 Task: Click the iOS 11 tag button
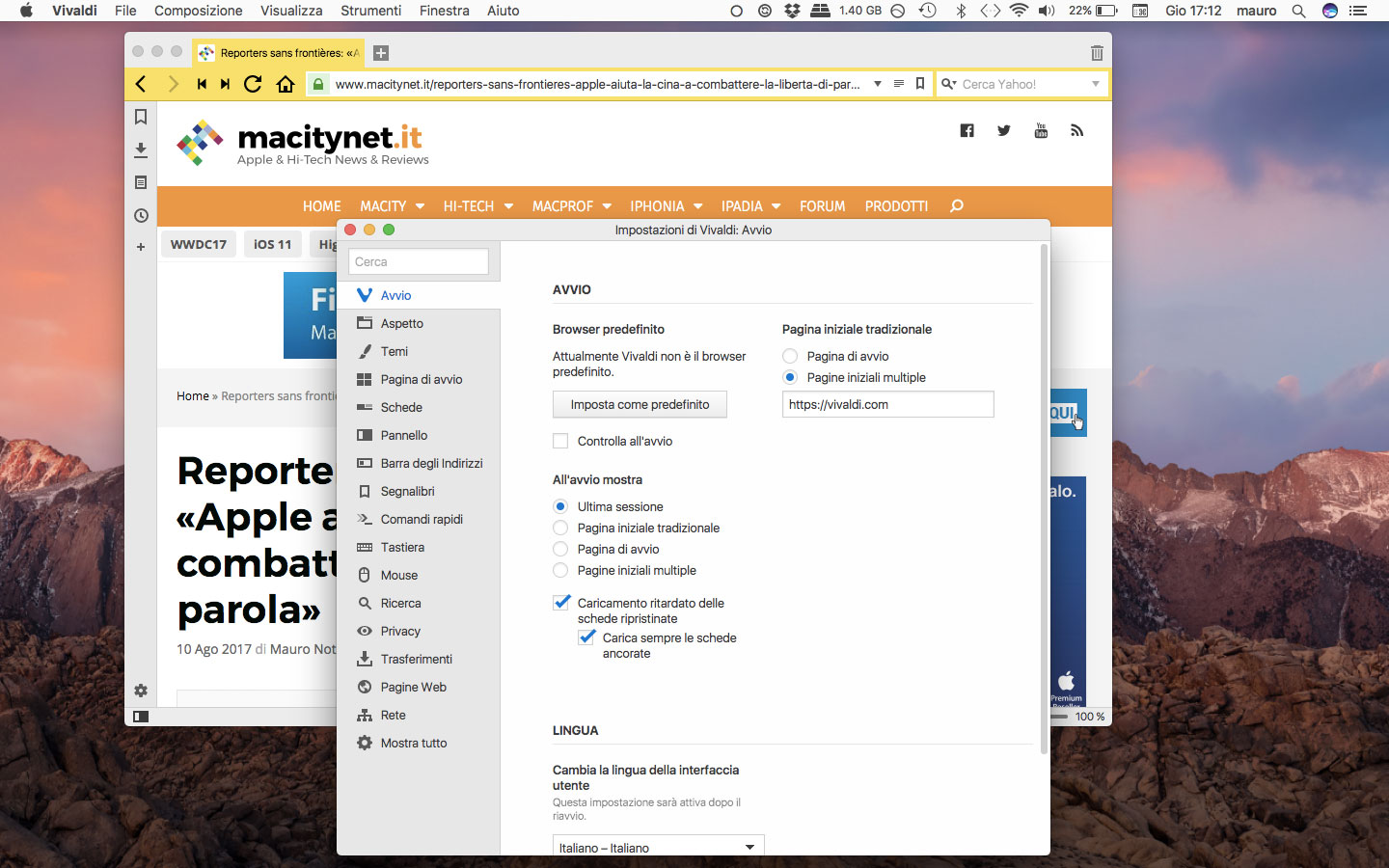pyautogui.click(x=273, y=244)
